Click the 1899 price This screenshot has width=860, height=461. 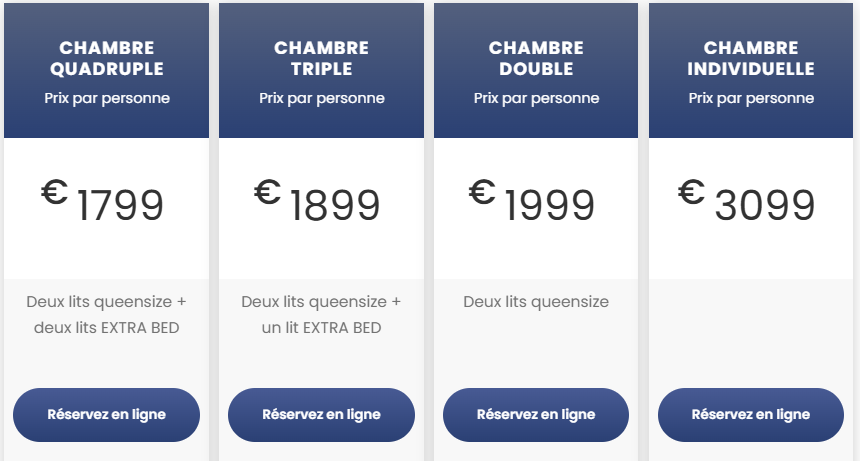click(335, 206)
